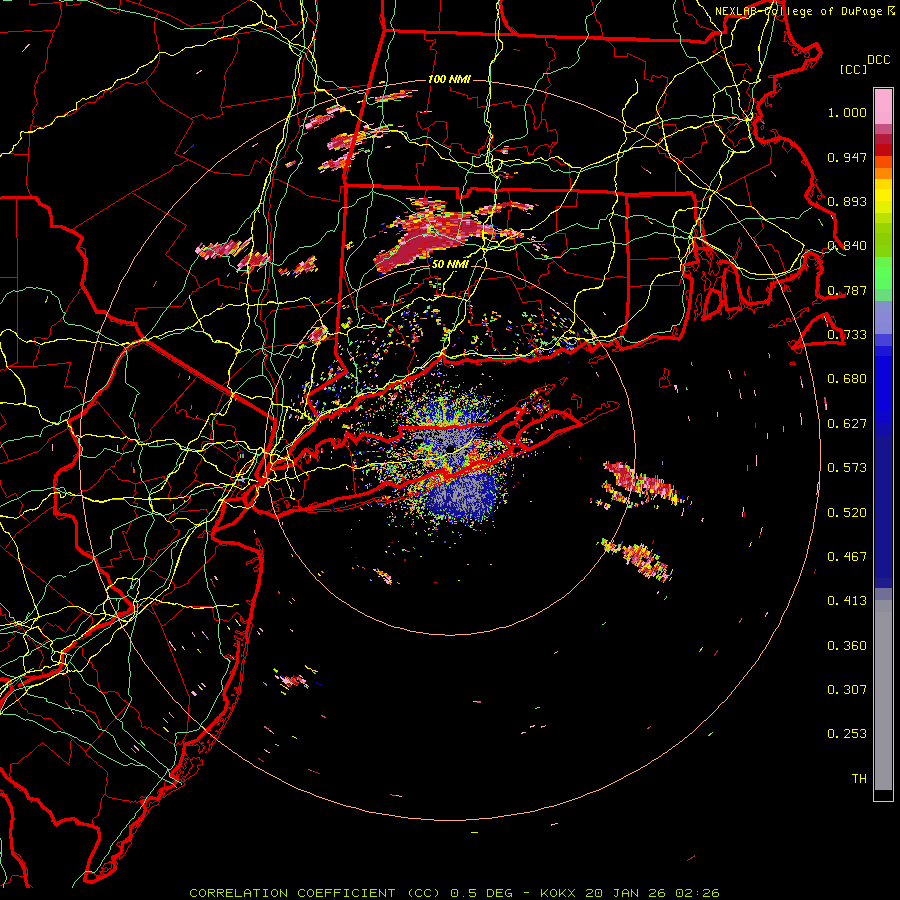Click the blue-gray clutter blob south of Long Island

pos(463,496)
